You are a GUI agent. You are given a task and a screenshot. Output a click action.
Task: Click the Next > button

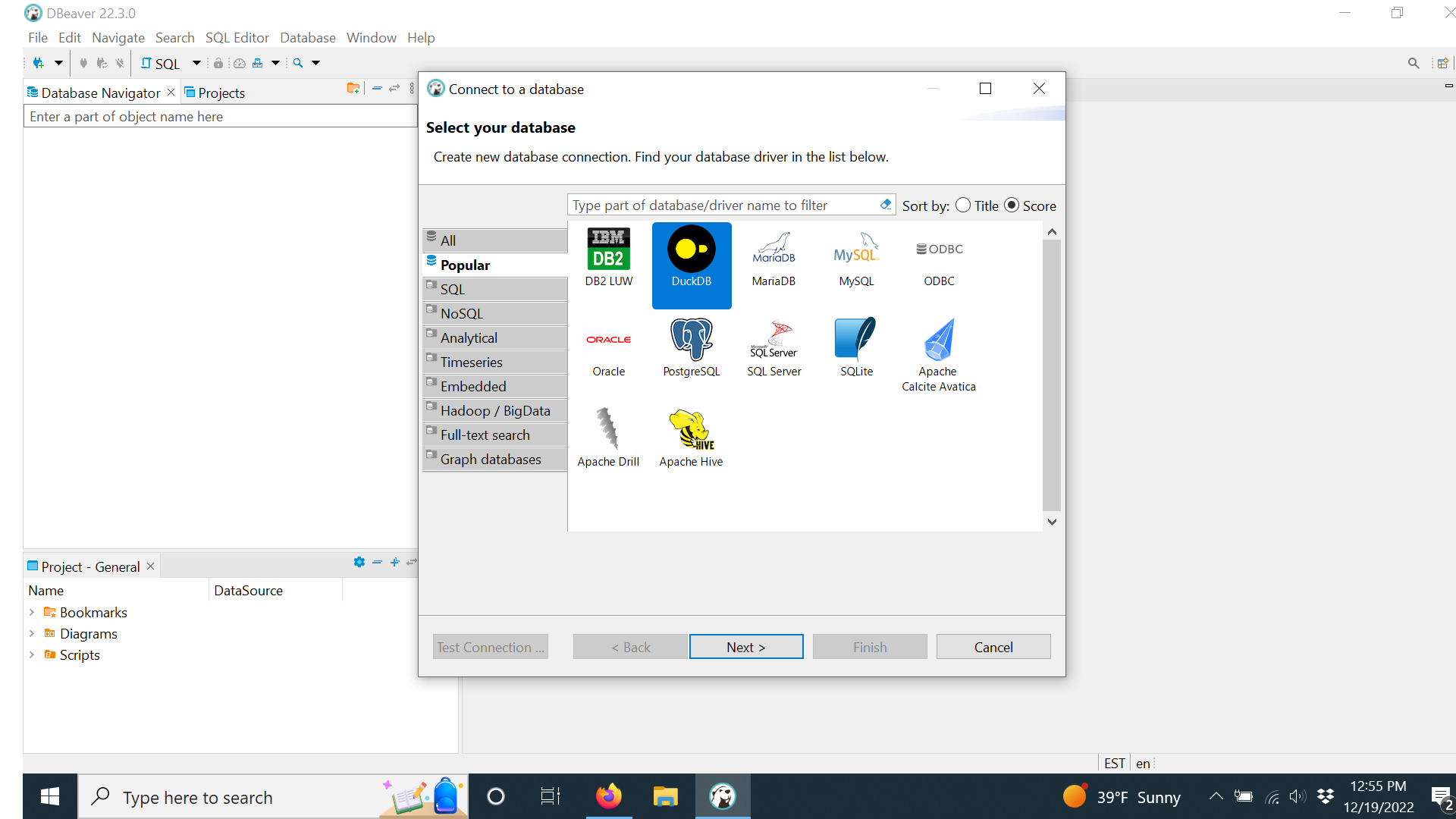coord(746,647)
